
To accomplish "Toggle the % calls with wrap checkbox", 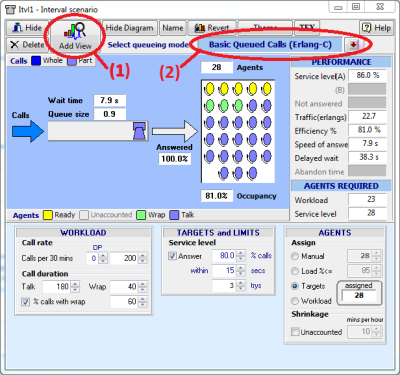I will point(25,302).
